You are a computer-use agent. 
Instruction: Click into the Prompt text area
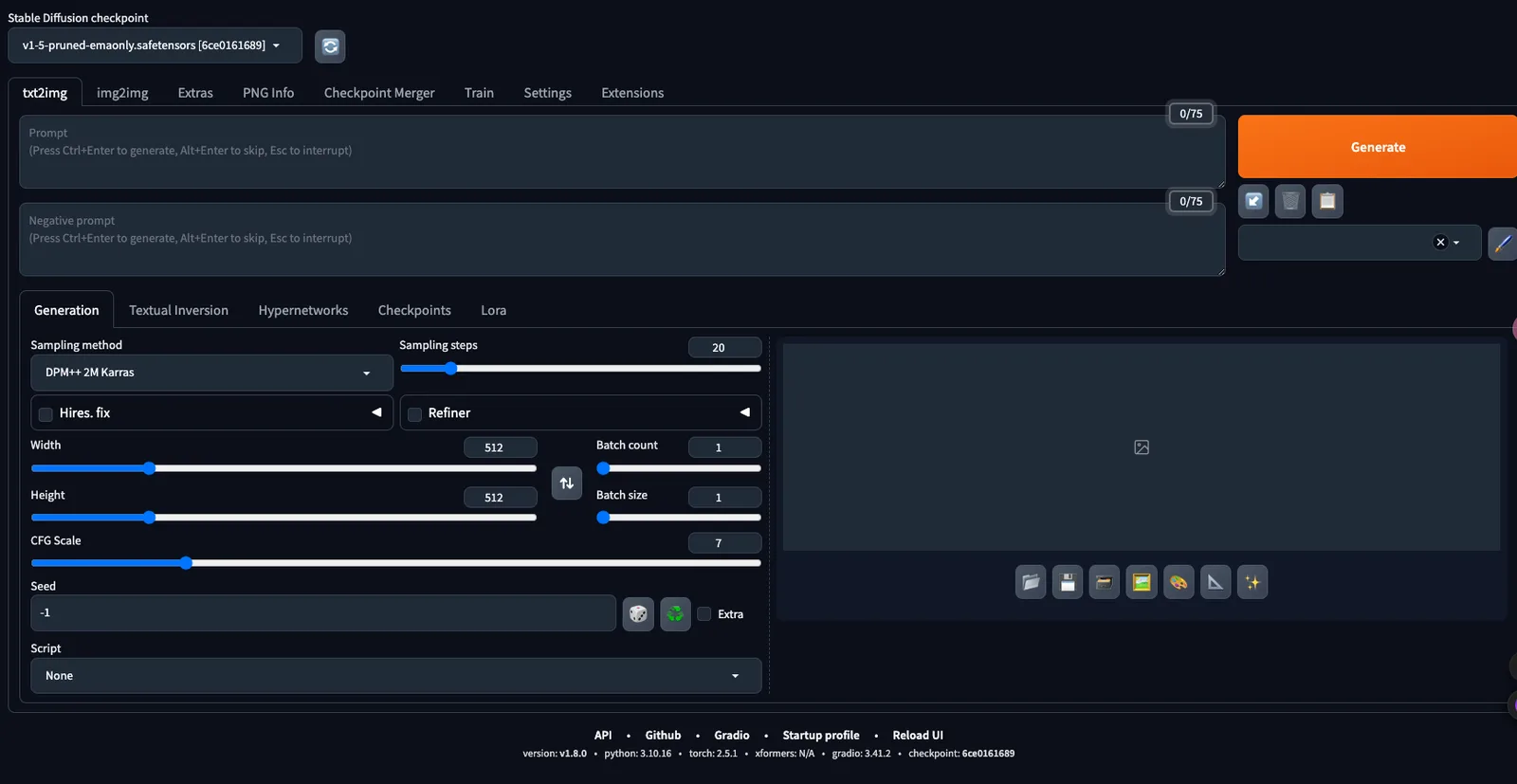[x=622, y=152]
